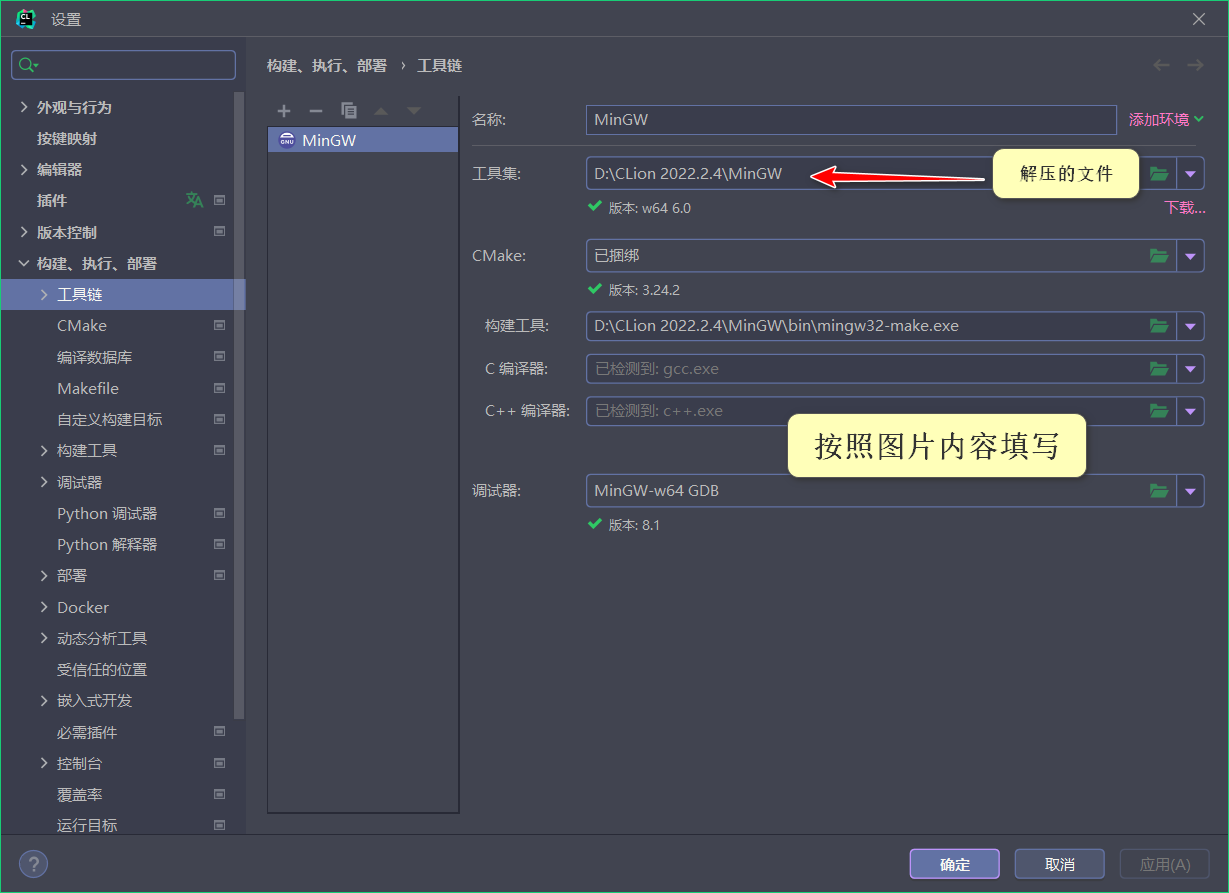Copy the selected toolchain

pyautogui.click(x=349, y=111)
